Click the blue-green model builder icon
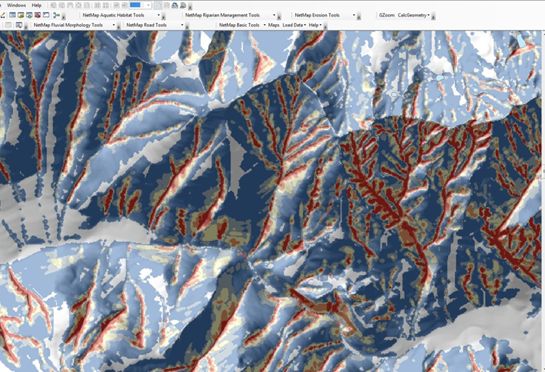The image size is (545, 372). click(56, 15)
